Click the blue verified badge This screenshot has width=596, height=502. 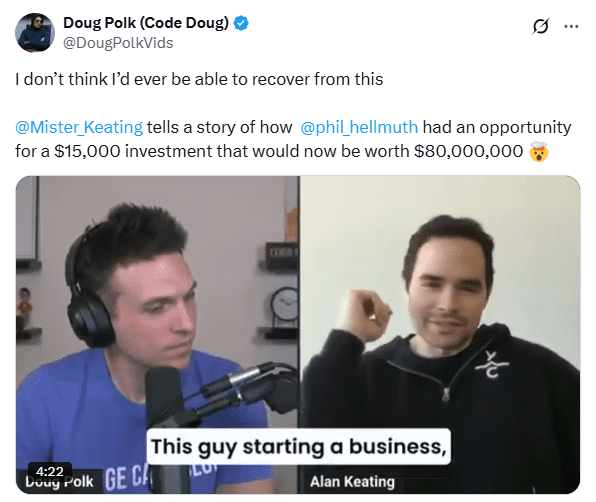[x=241, y=23]
